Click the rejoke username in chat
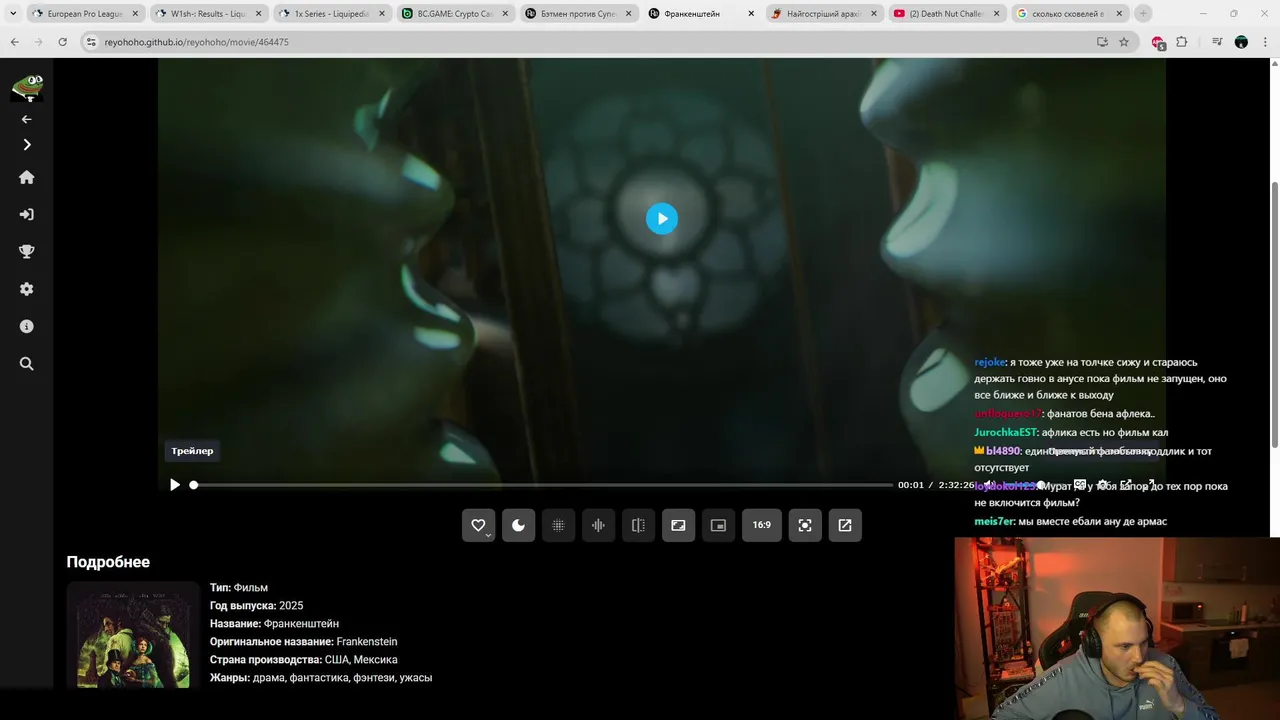The width and height of the screenshot is (1280, 720). pyautogui.click(x=990, y=363)
